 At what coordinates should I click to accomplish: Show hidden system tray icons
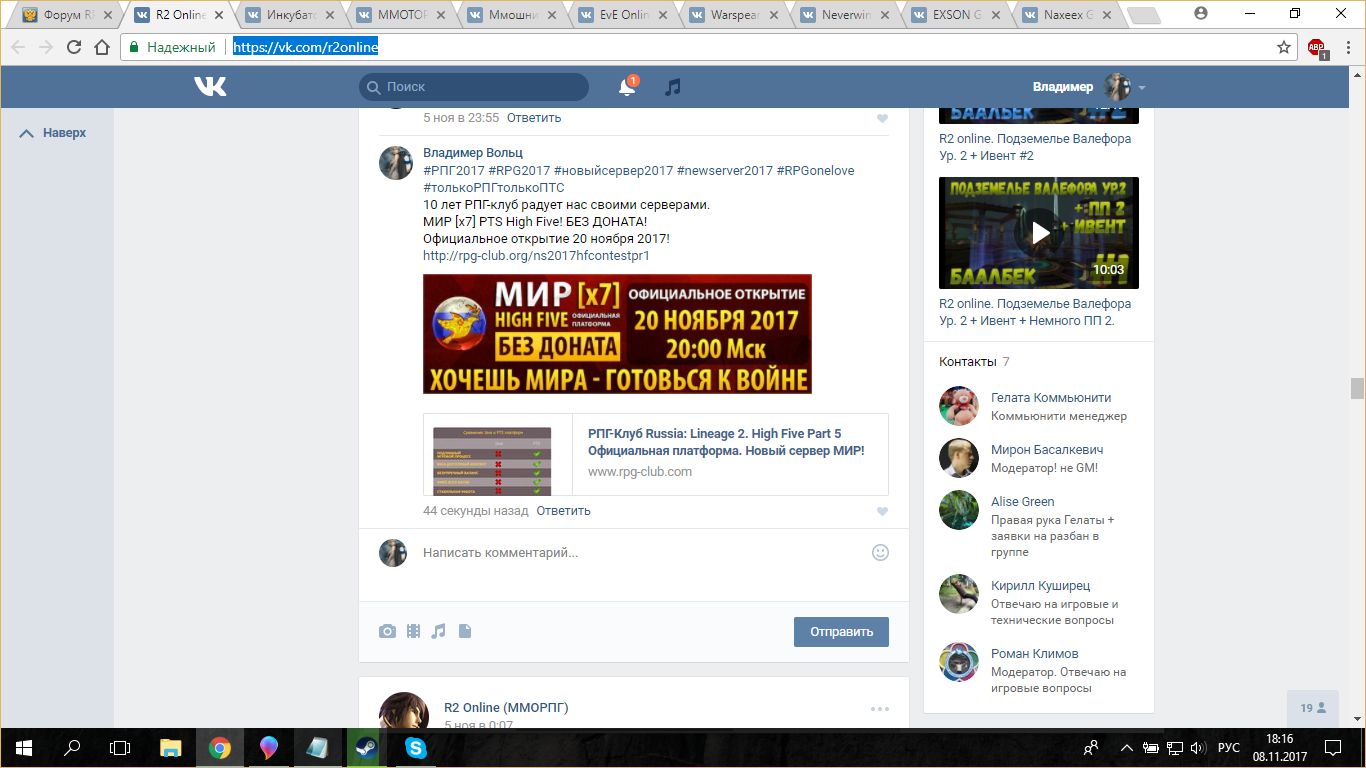click(1127, 747)
